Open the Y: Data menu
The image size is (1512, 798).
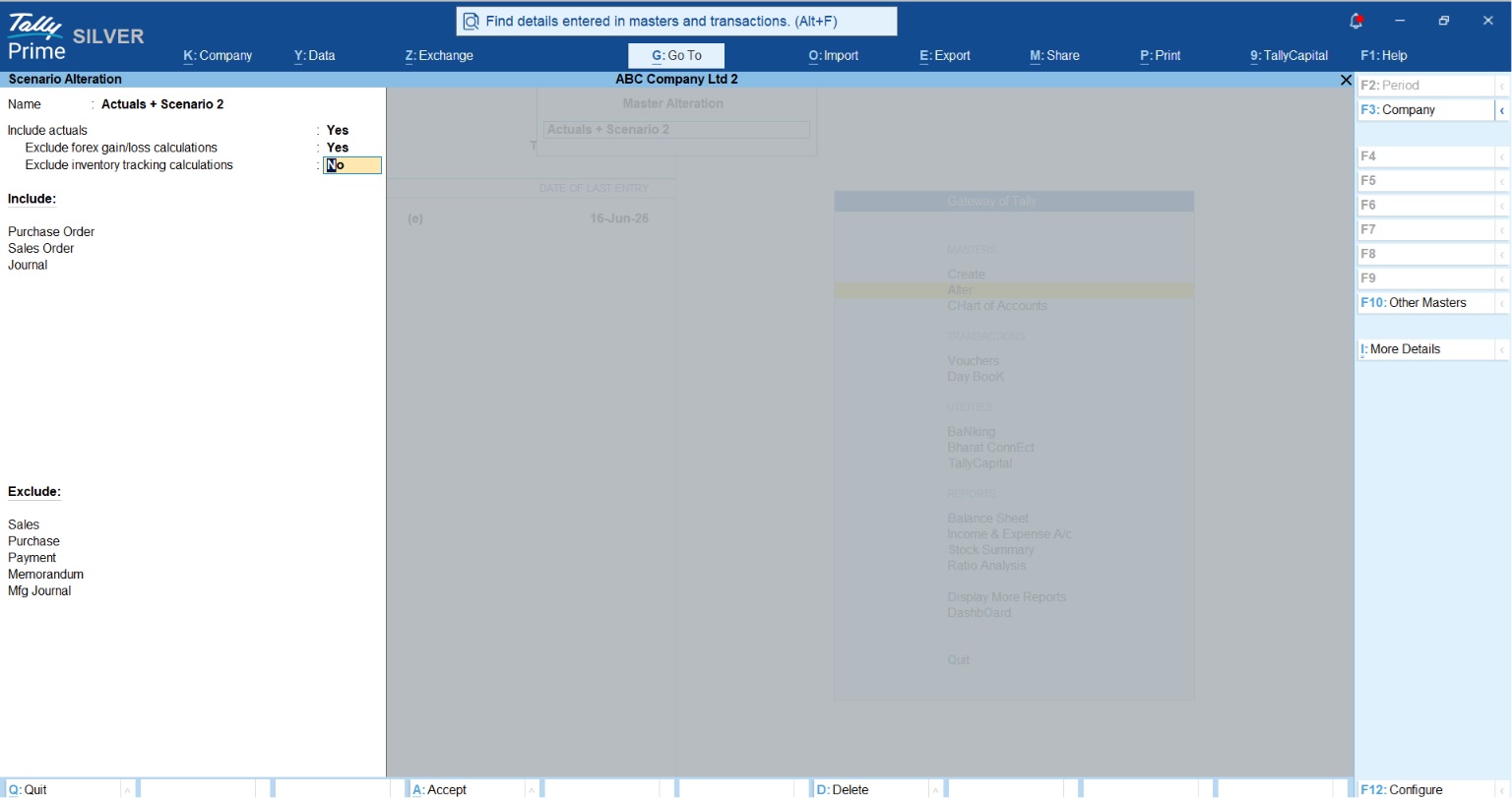(x=314, y=55)
